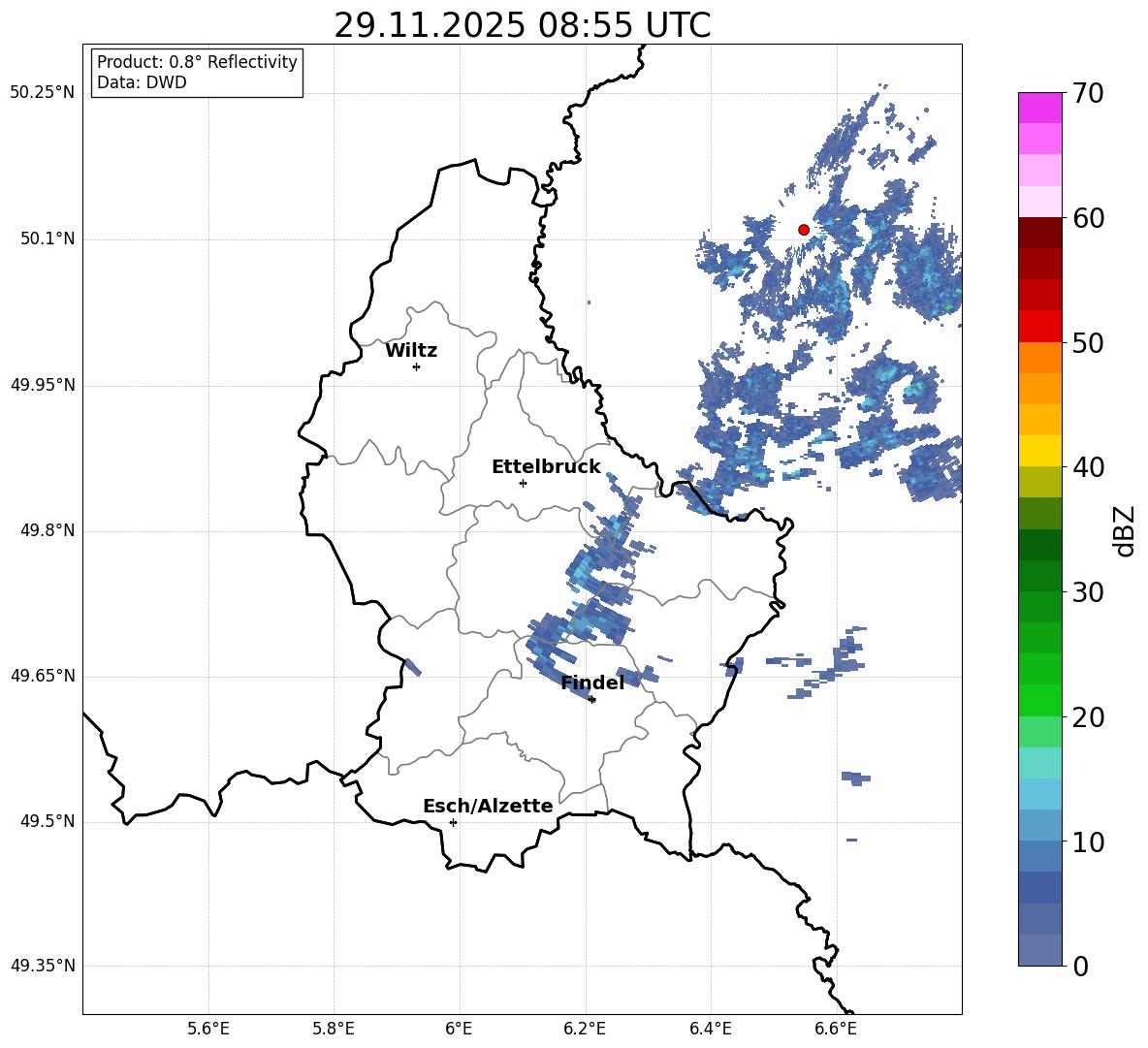Click the 'Wiltz' city label
The image size is (1148, 1048).
pyautogui.click(x=411, y=351)
